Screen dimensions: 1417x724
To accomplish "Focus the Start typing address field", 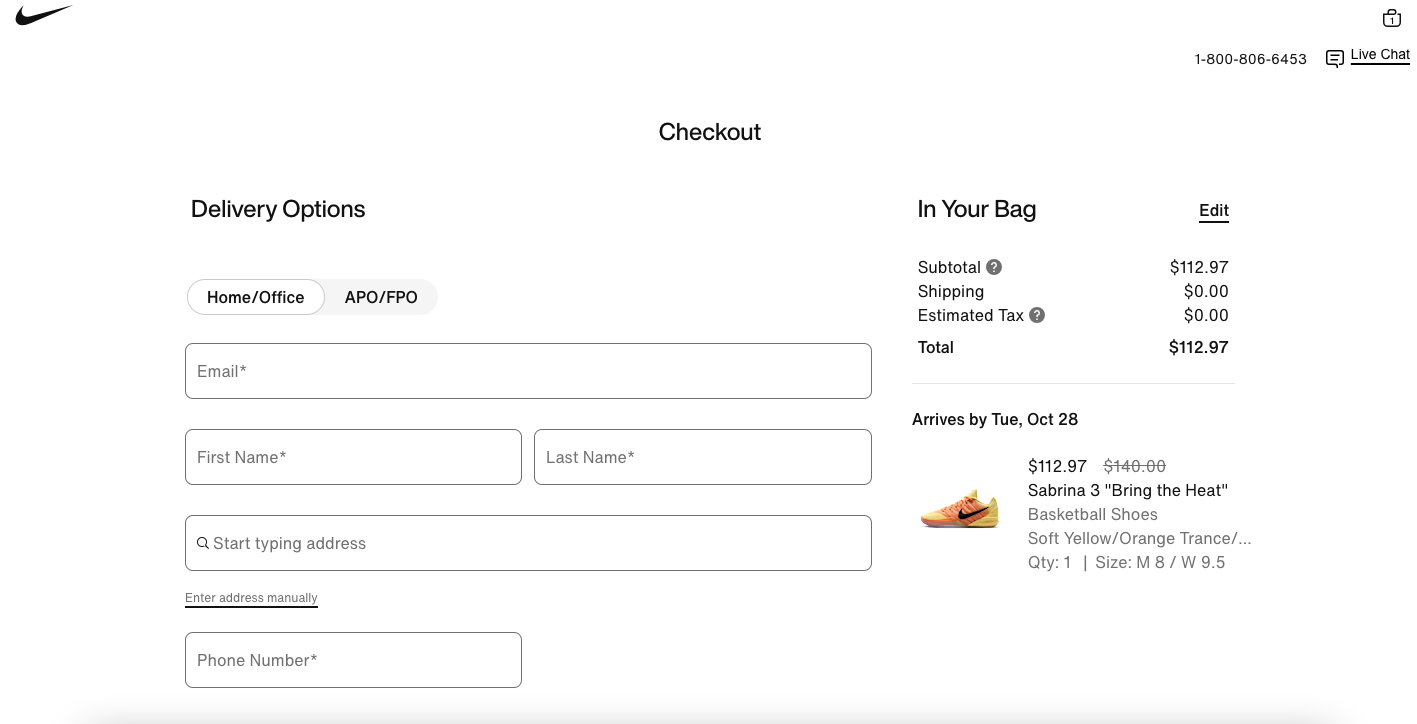I will (528, 543).
